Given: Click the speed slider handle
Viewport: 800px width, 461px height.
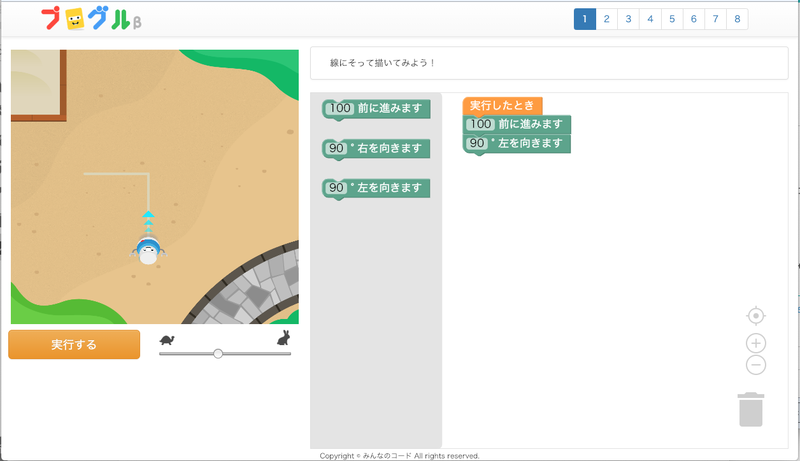Looking at the screenshot, I should (x=218, y=353).
